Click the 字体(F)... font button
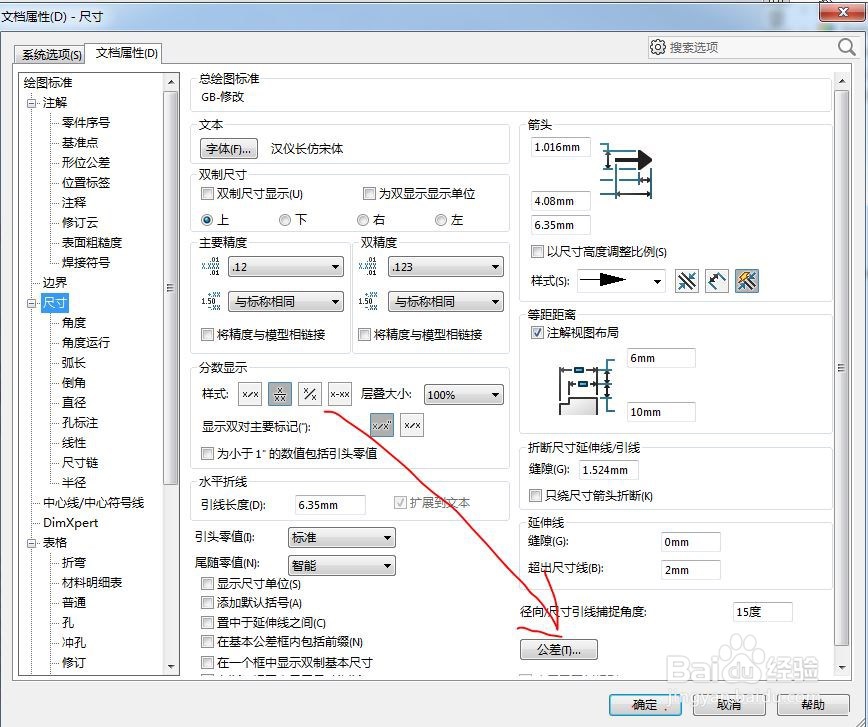The image size is (868, 727). 229,148
